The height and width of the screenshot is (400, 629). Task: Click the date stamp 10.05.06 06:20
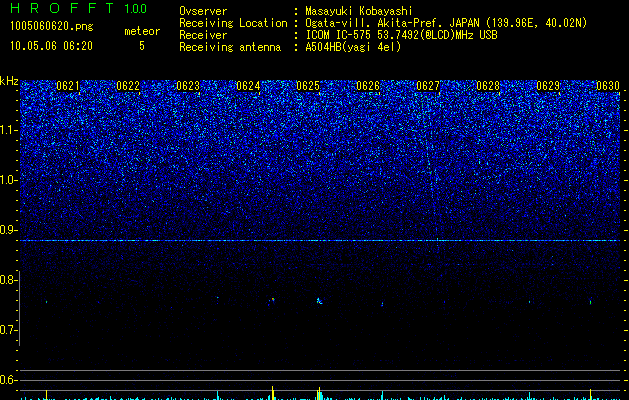51,46
